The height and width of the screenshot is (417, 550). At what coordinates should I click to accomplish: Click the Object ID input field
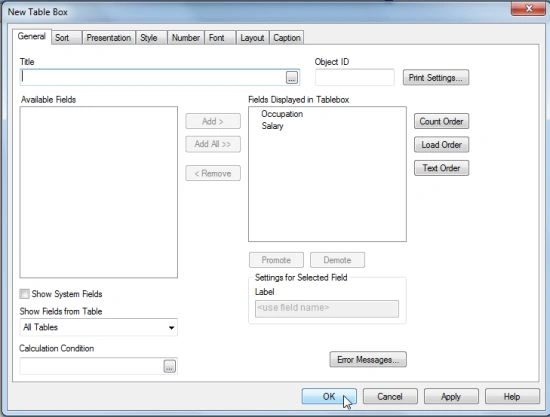(355, 77)
